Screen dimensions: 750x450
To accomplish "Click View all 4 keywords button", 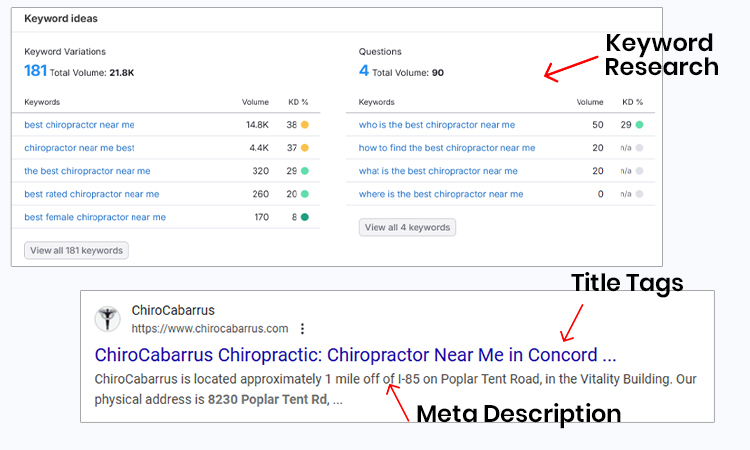I will point(407,228).
